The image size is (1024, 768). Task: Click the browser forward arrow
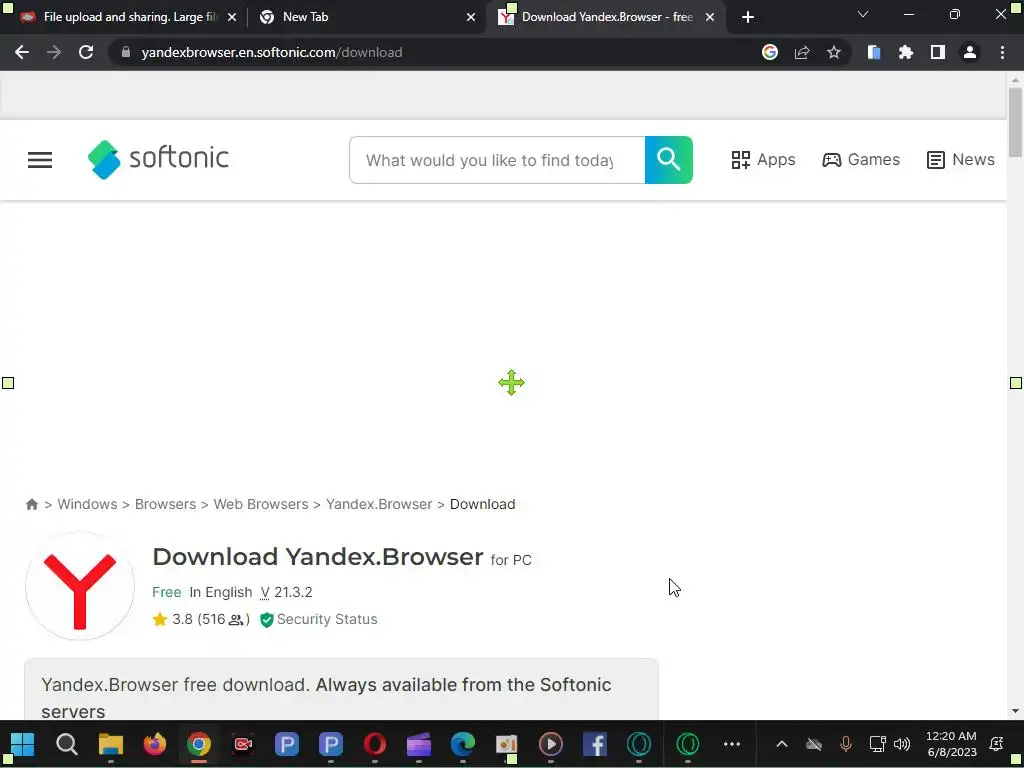[54, 52]
